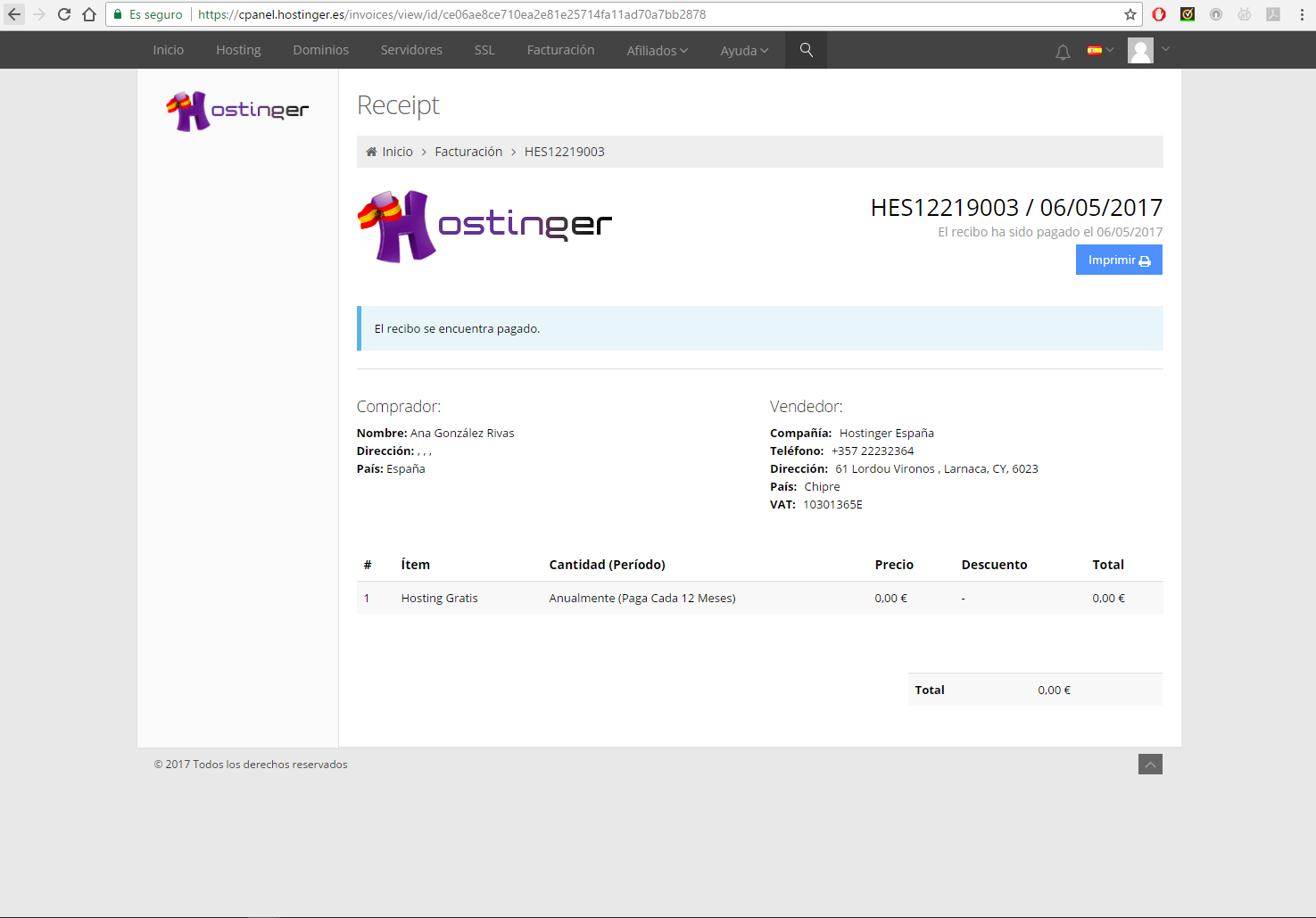The height and width of the screenshot is (918, 1316).
Task: Click the user avatar icon
Action: click(x=1140, y=51)
